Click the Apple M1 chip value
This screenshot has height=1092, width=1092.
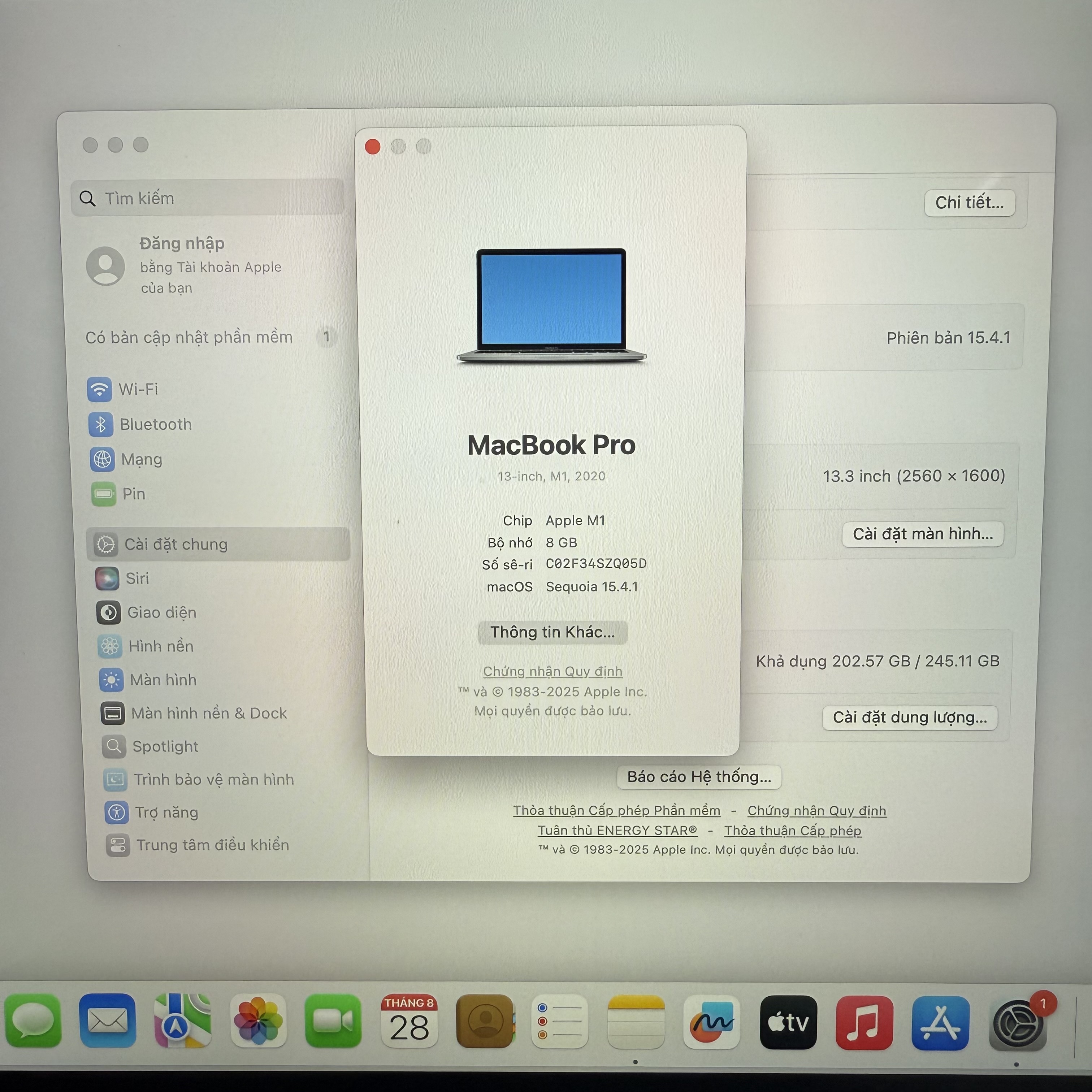point(575,521)
